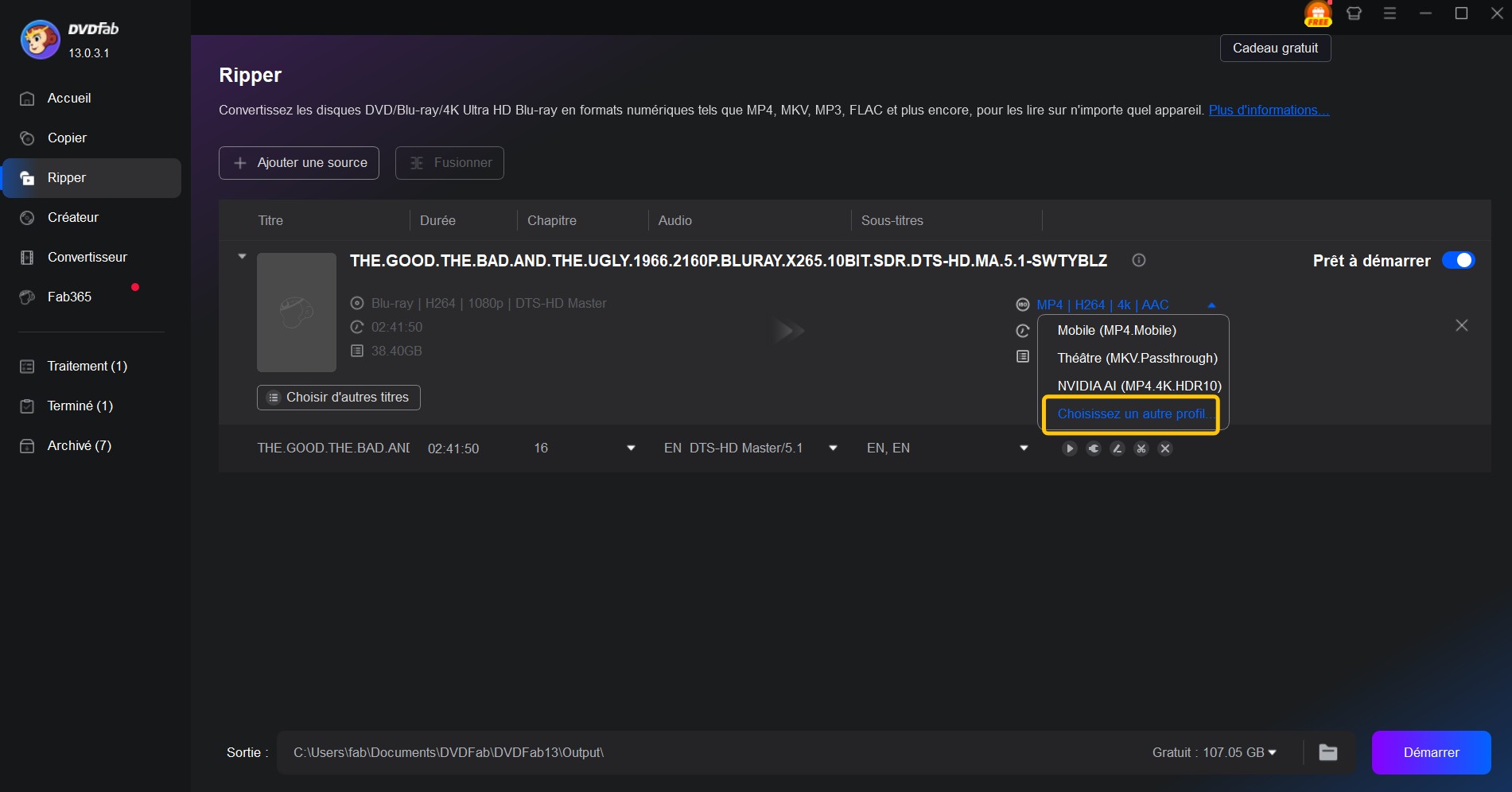
Task: Remove the source with the X button
Action: point(1462,326)
